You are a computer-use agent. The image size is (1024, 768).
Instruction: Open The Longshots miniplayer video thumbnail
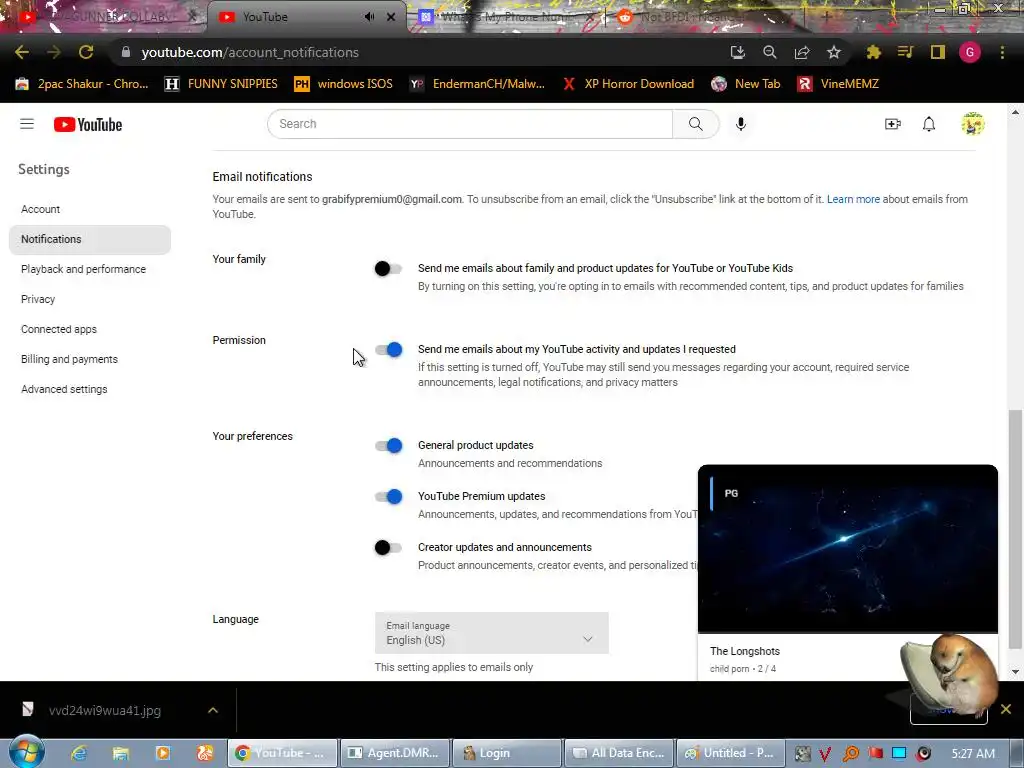click(848, 549)
